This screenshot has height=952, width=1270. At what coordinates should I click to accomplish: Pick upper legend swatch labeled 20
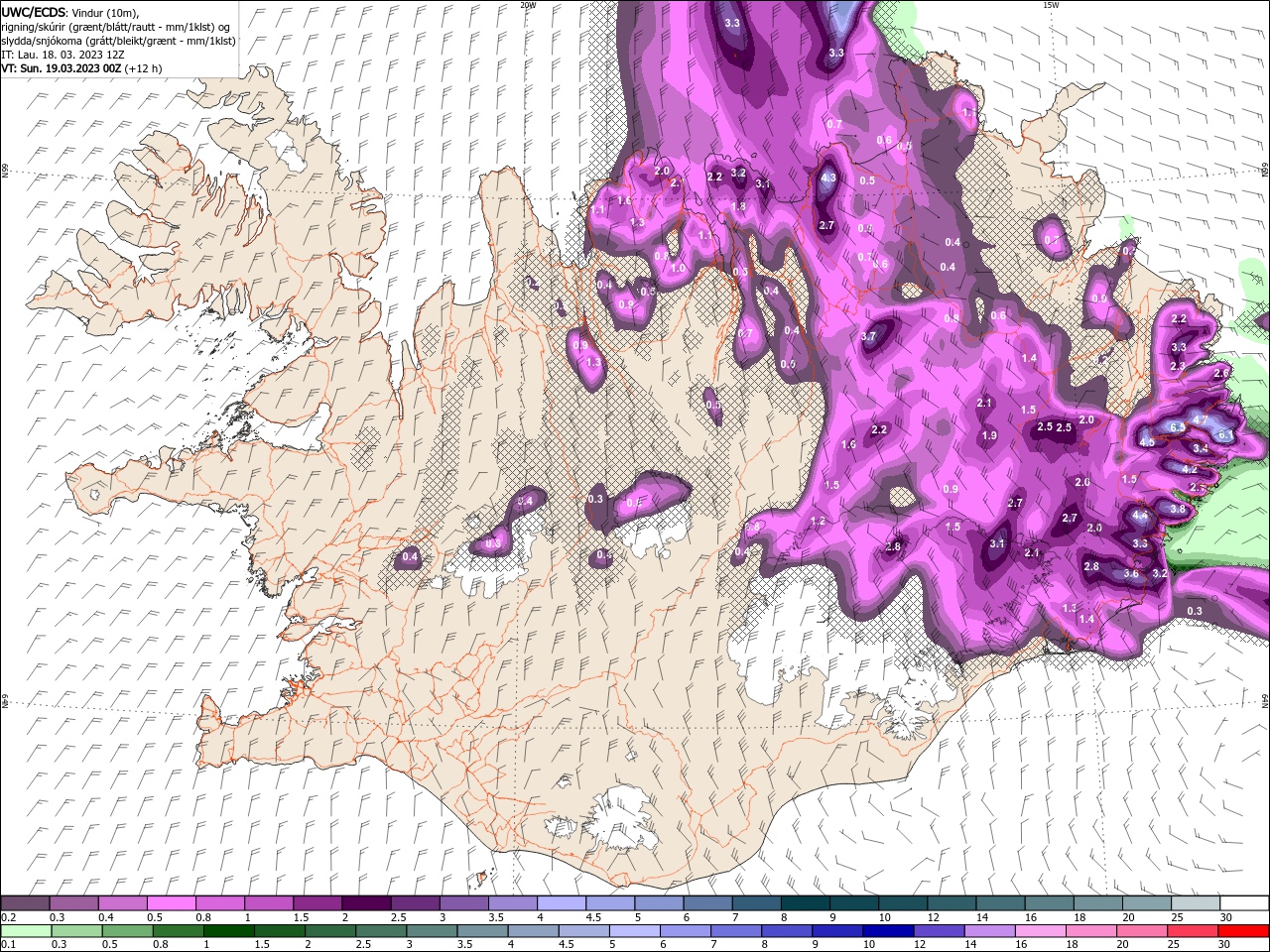click(1146, 904)
